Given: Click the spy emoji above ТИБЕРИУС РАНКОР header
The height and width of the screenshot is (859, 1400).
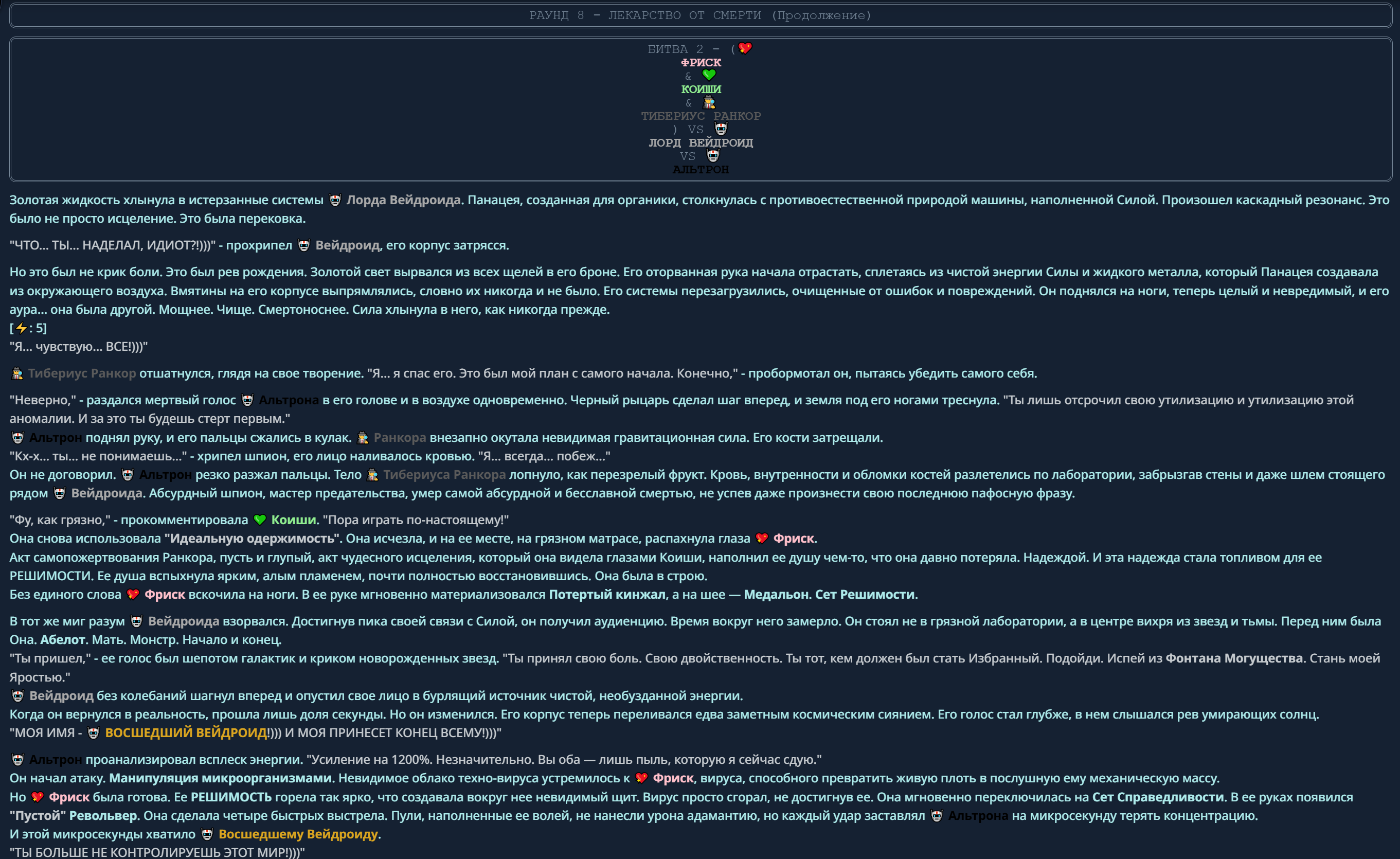Looking at the screenshot, I should 709,102.
